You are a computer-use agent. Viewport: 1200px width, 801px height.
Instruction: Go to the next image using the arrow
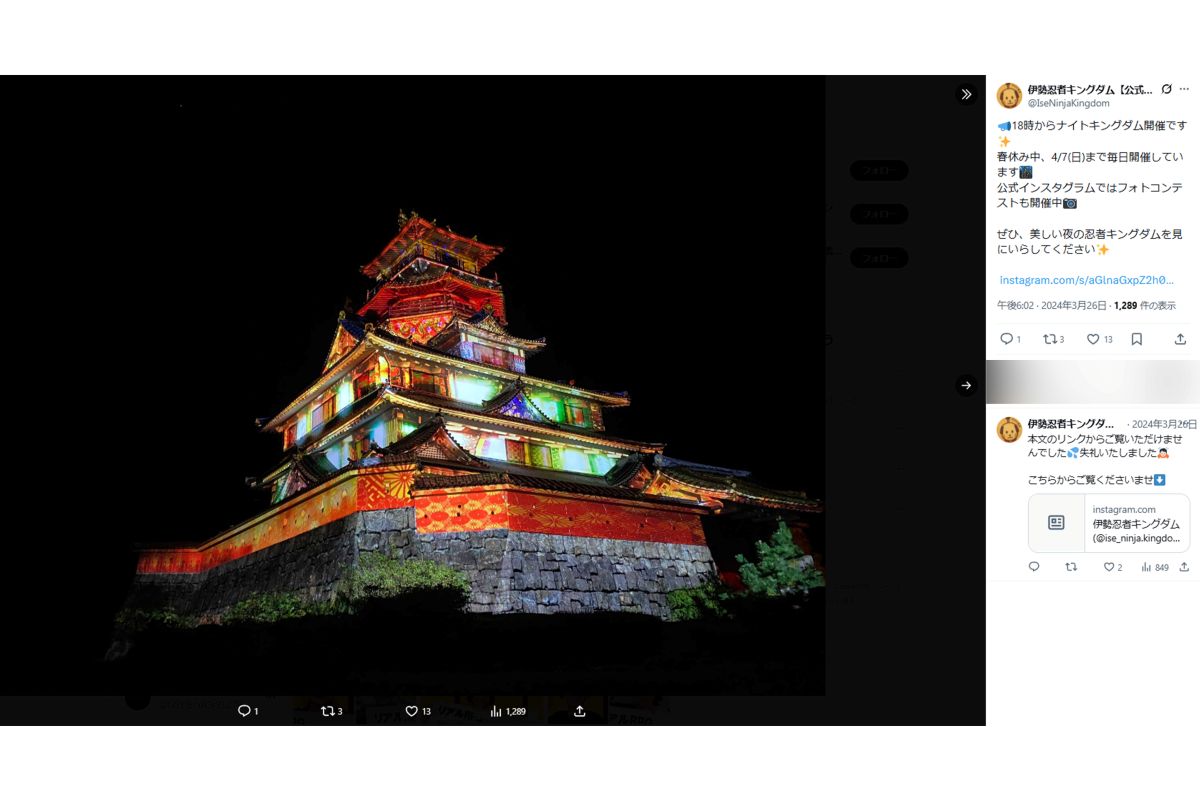[966, 385]
